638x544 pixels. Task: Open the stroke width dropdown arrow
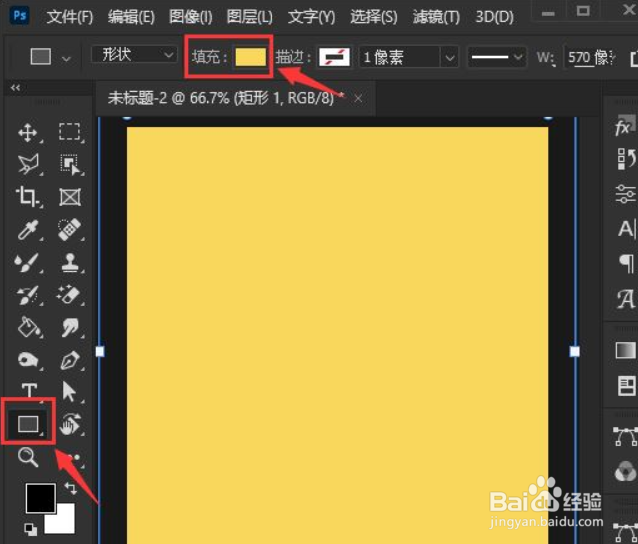point(450,57)
